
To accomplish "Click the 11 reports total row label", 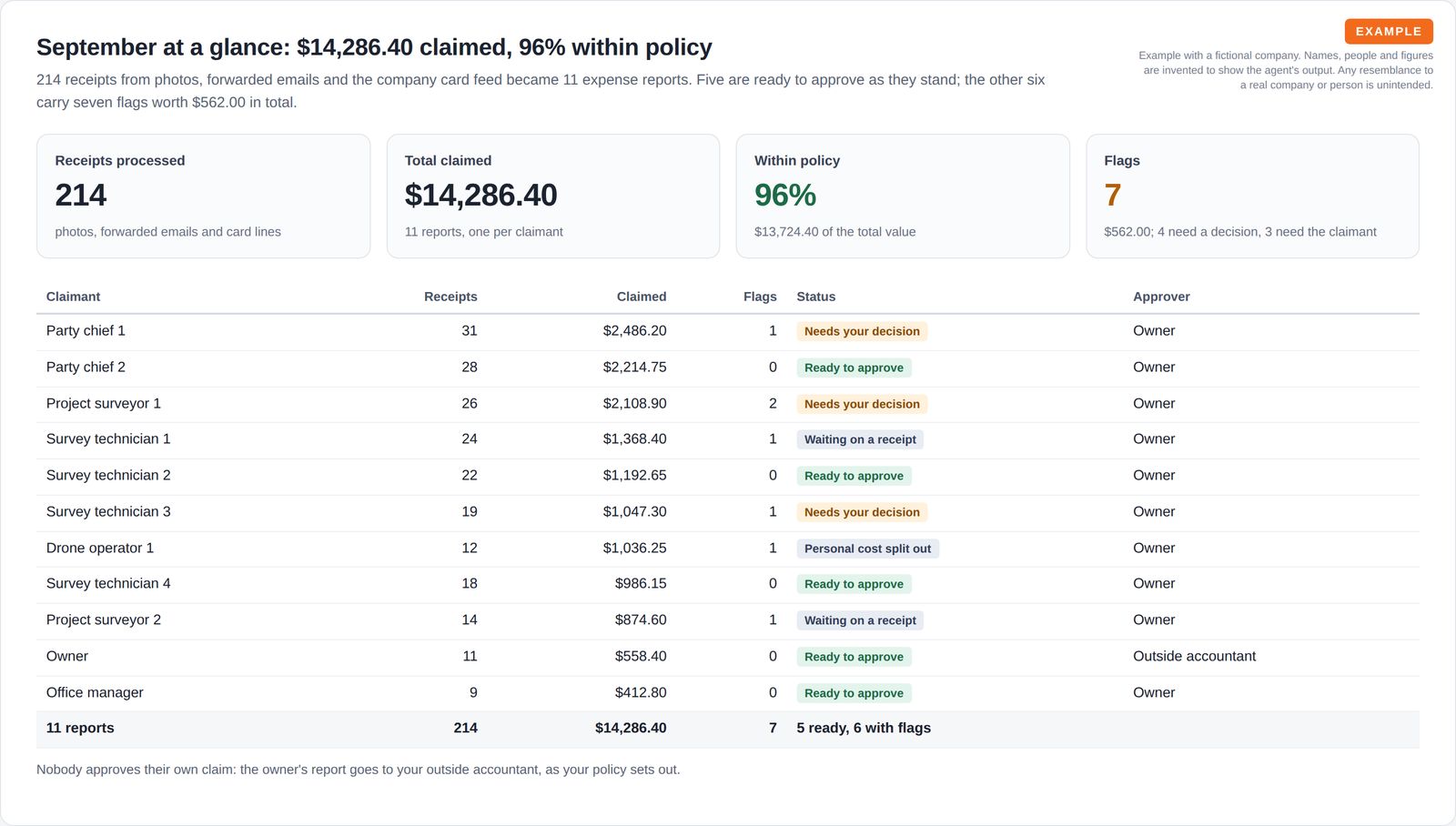I will [x=80, y=728].
